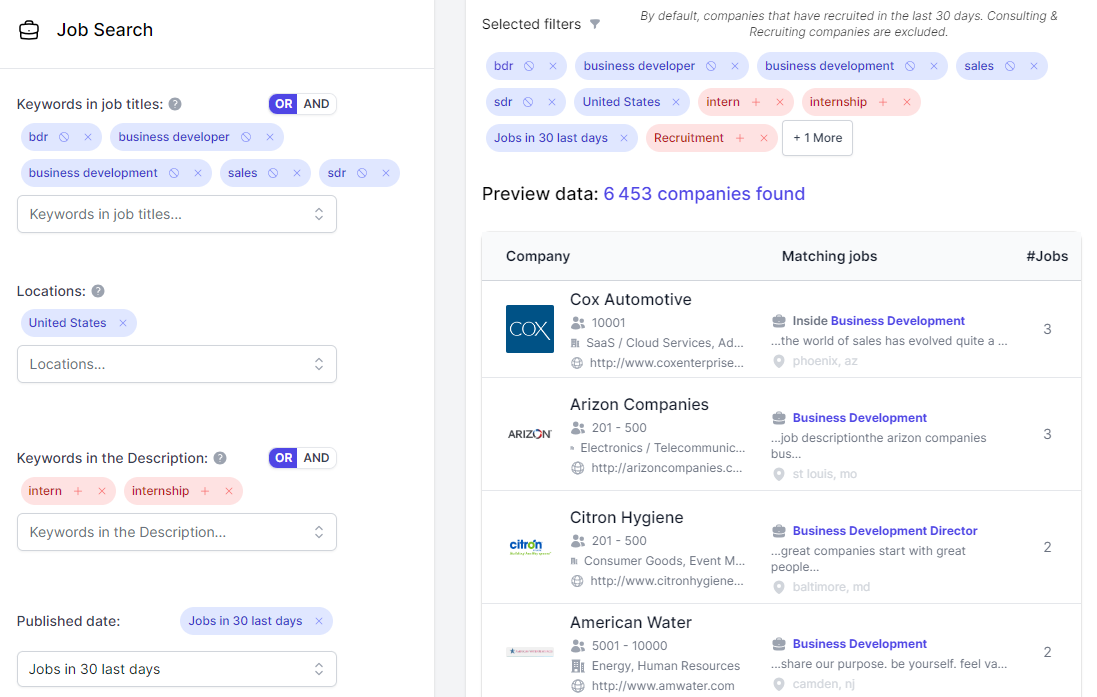The image size is (1097, 697).
Task: Click Citron Hygiene logo thumbnail
Action: (x=530, y=547)
